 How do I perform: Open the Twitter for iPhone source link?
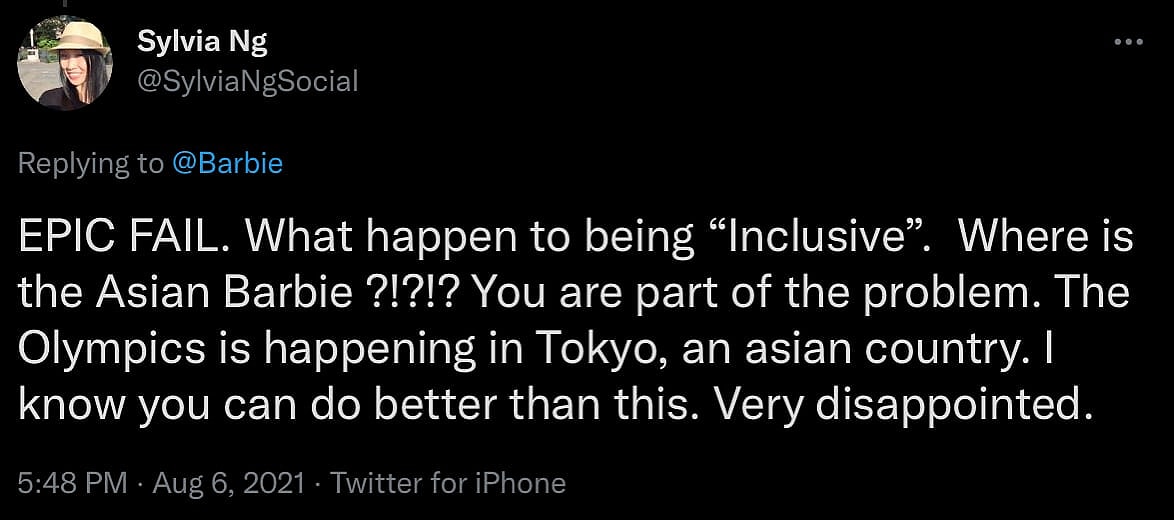pos(448,484)
